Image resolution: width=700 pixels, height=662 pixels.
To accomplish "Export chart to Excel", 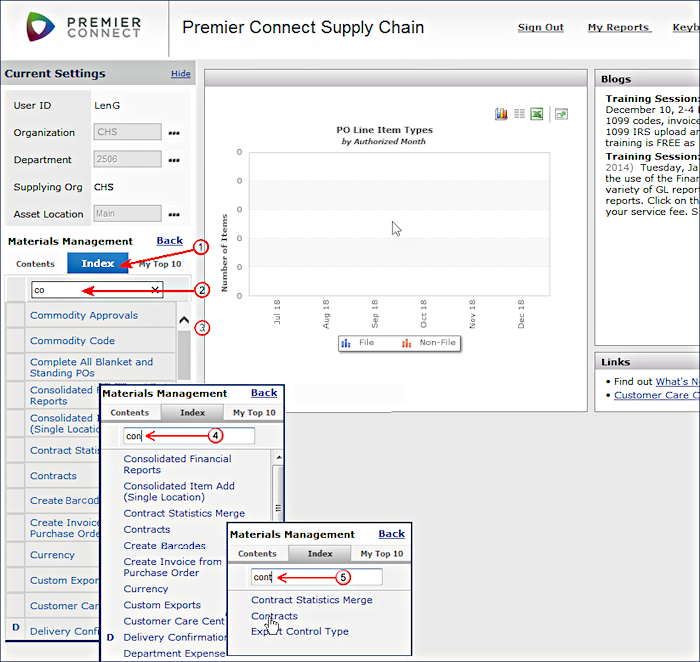I will 537,114.
